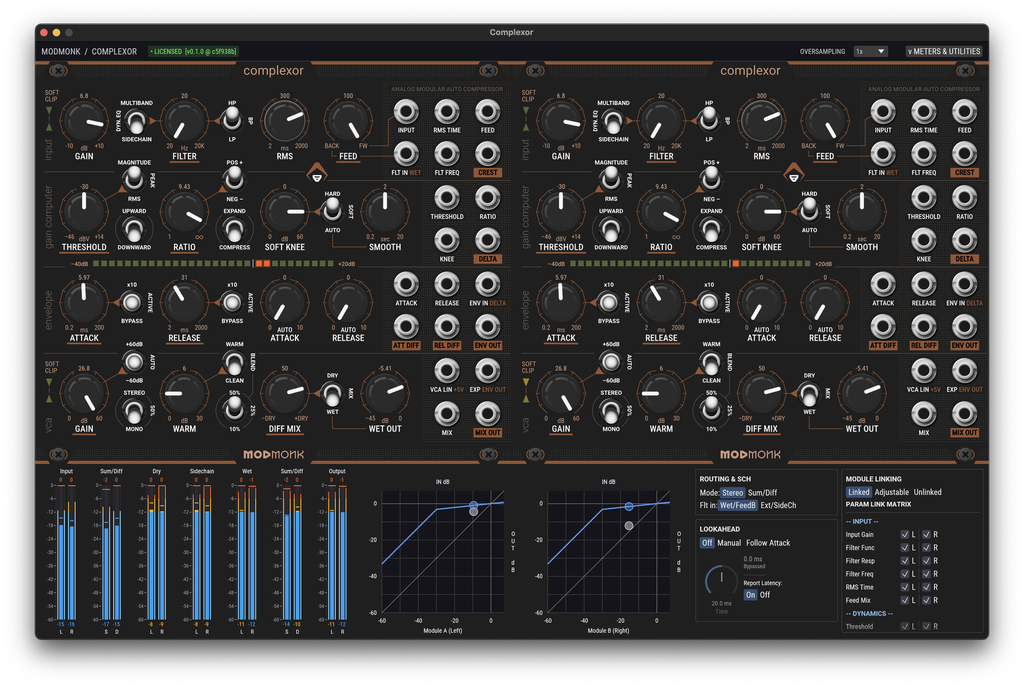Screen dimensions: 1024x686
Task: Click the VCA LIN jack in the right module
Action: click(923, 370)
